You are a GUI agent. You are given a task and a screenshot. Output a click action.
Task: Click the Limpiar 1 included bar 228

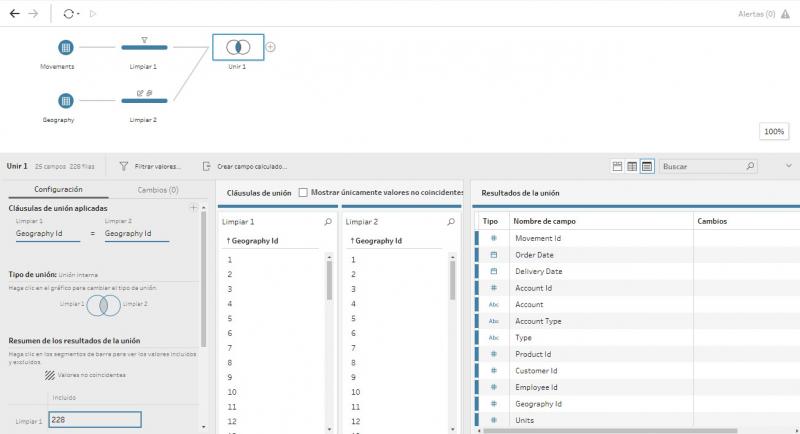95,420
